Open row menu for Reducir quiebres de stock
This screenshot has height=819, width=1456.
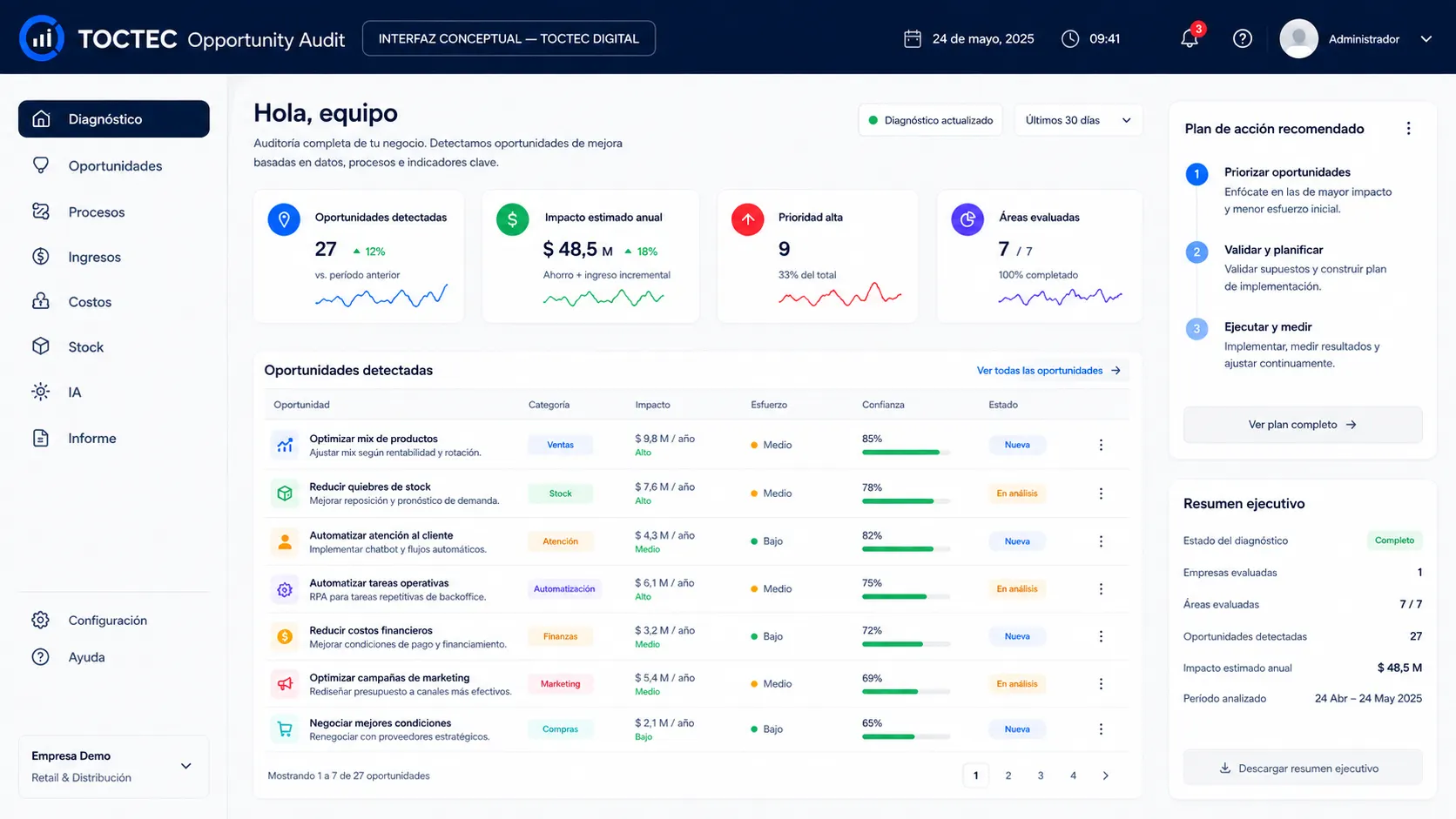1101,493
